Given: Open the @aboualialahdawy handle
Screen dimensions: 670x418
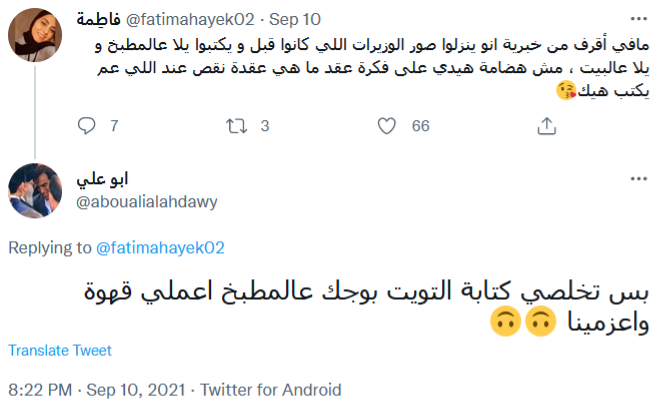Looking at the screenshot, I should [146, 201].
